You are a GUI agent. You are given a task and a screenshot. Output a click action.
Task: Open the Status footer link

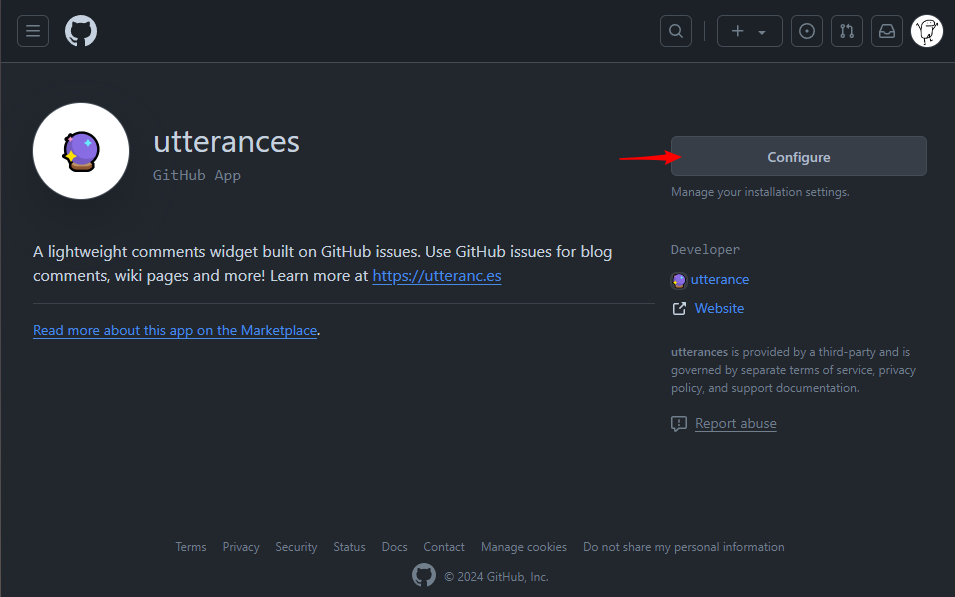click(349, 547)
